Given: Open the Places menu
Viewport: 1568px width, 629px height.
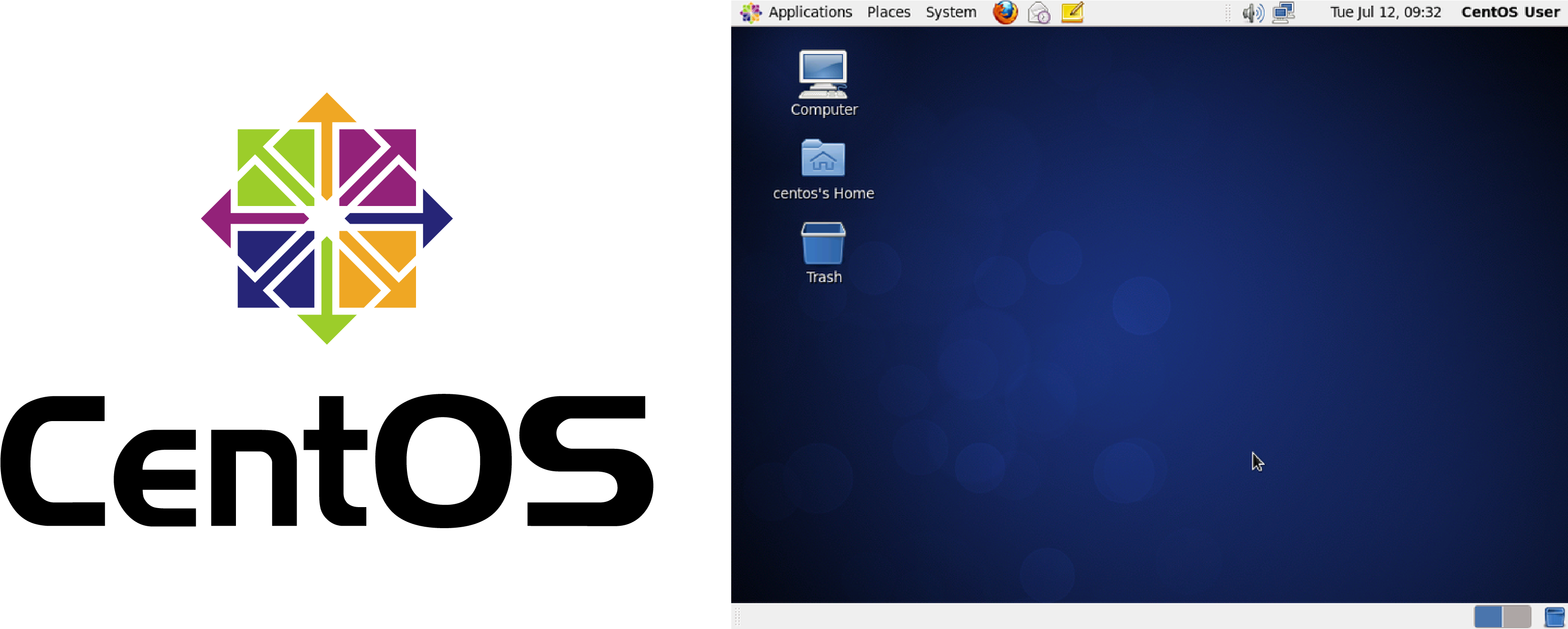Looking at the screenshot, I should [x=888, y=11].
